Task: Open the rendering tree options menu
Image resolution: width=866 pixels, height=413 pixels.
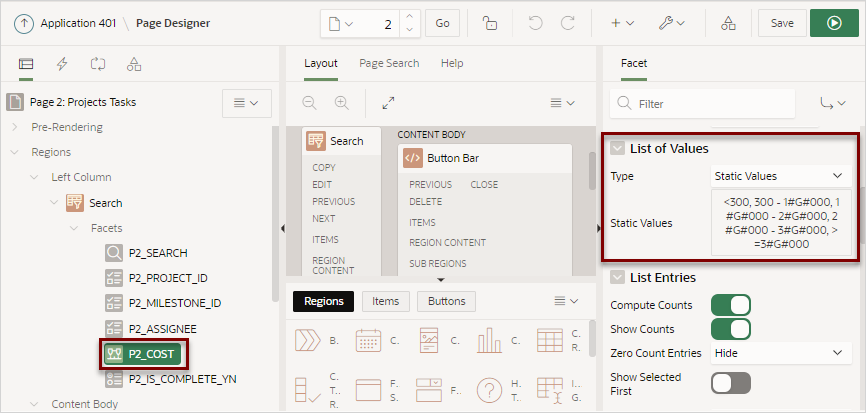Action: (246, 103)
